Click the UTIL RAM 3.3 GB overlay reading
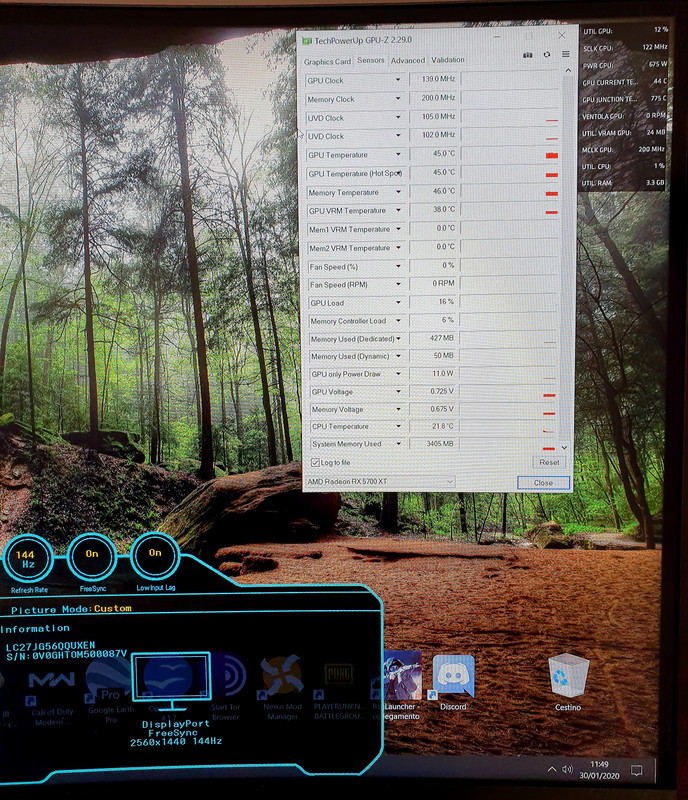Viewport: 688px width, 800px height. click(623, 183)
